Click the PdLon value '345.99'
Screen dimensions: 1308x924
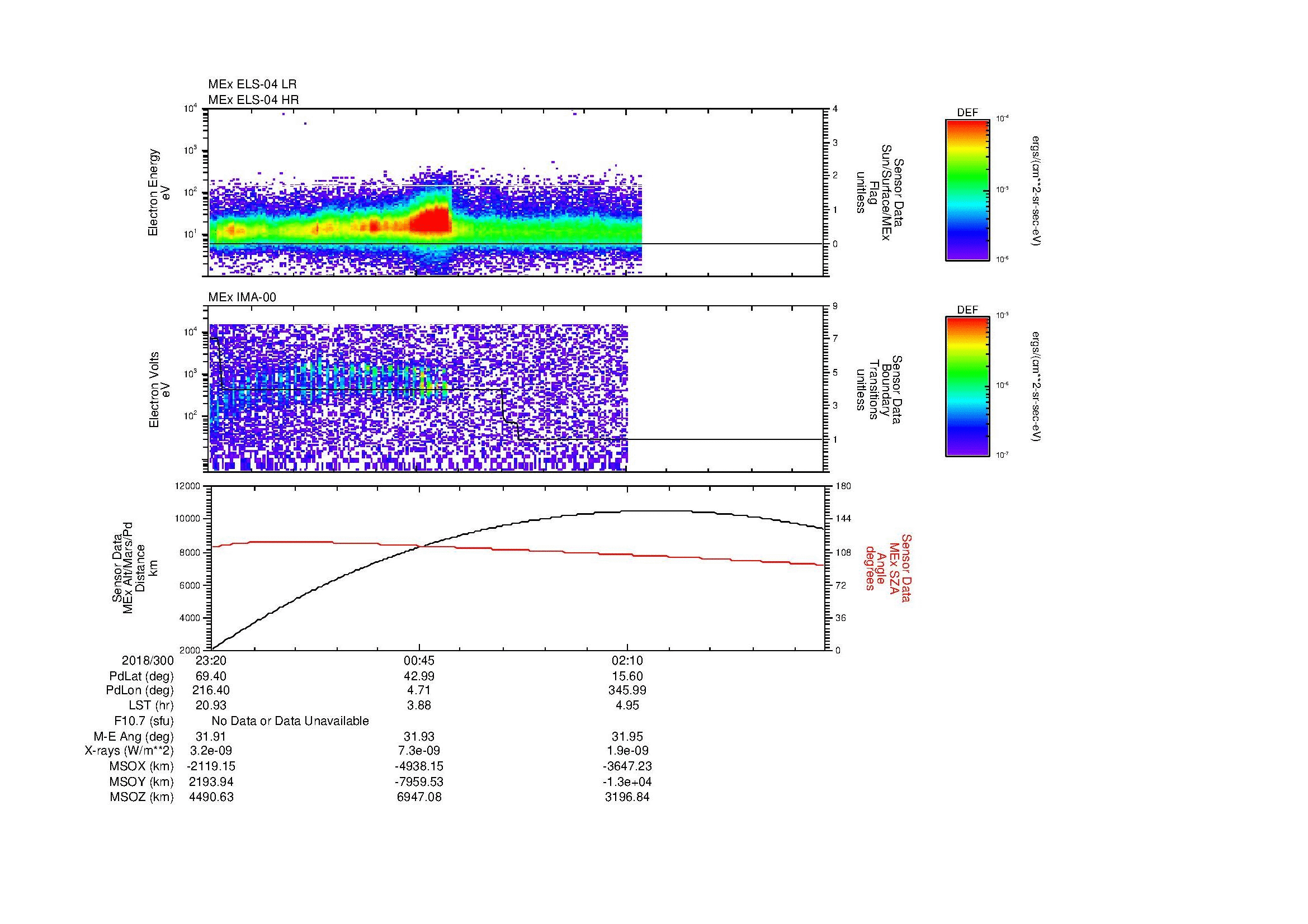(627, 690)
